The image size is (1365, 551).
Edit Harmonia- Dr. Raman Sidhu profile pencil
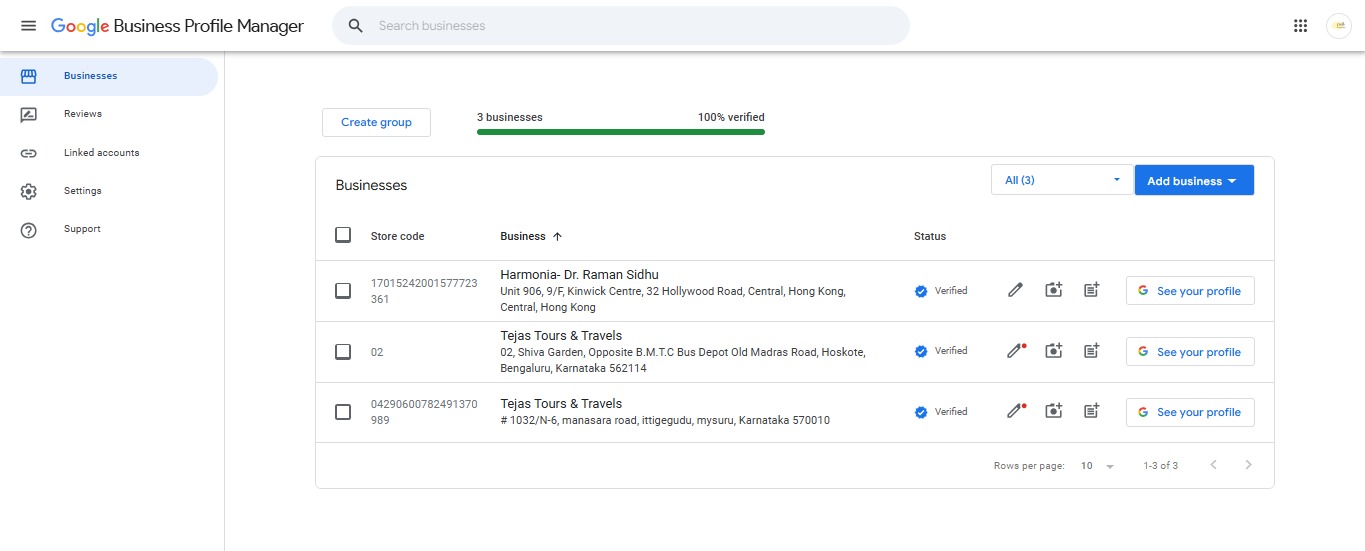coord(1016,291)
